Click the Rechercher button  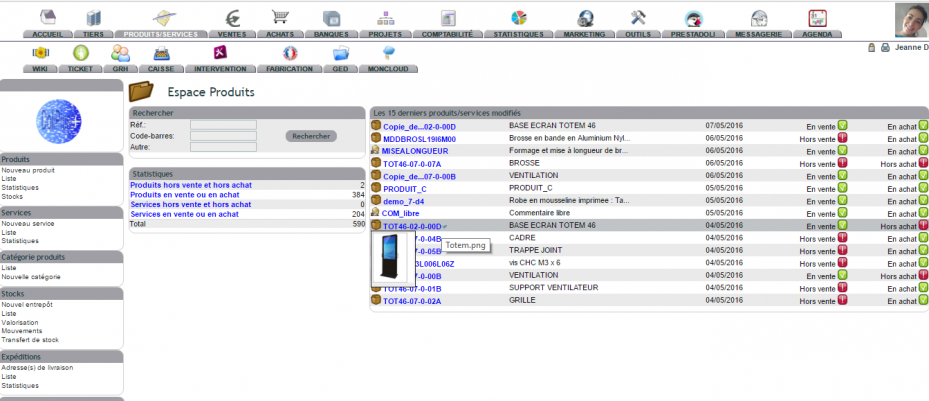click(x=311, y=136)
